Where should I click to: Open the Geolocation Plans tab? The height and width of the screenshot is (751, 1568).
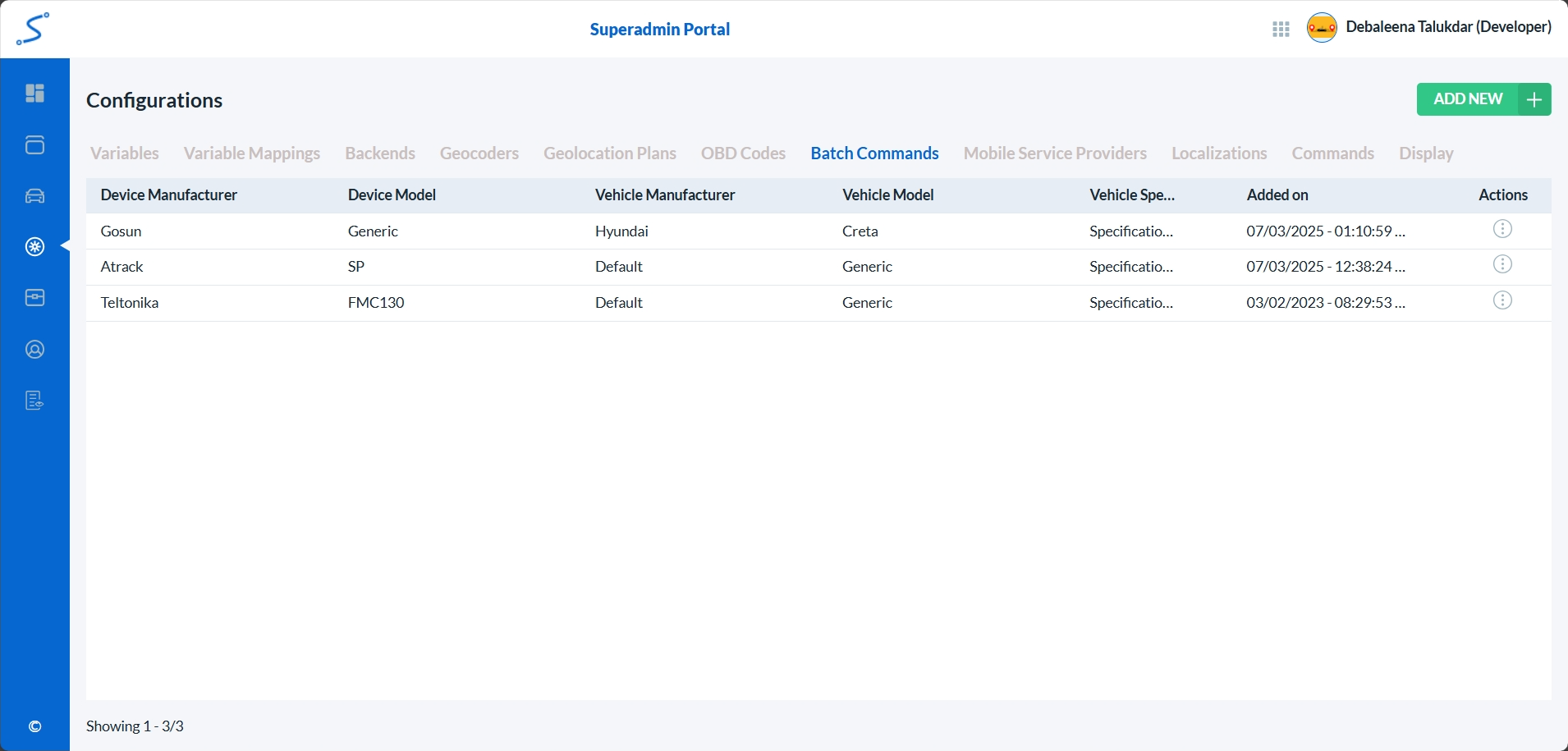609,153
